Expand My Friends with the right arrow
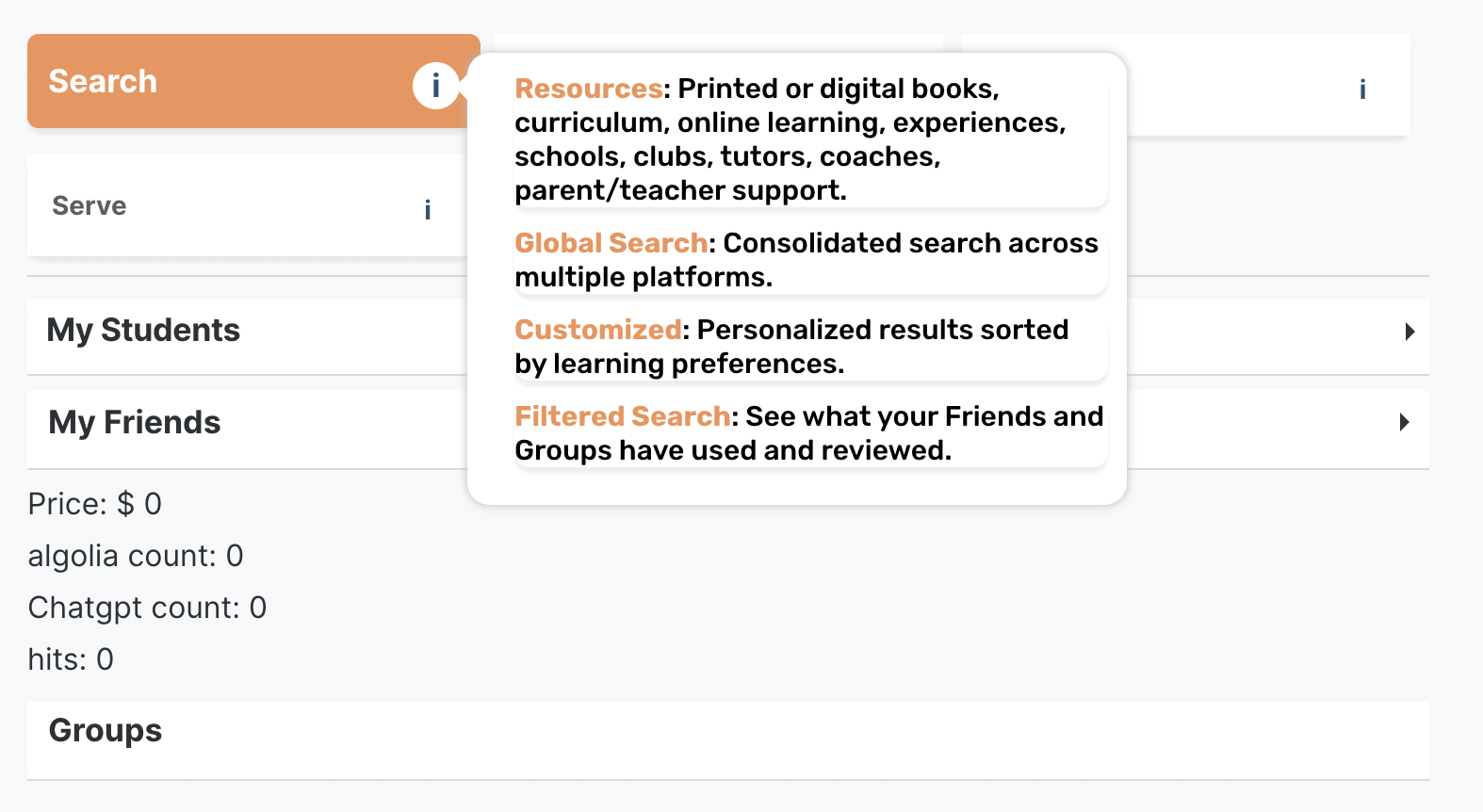 [1404, 422]
